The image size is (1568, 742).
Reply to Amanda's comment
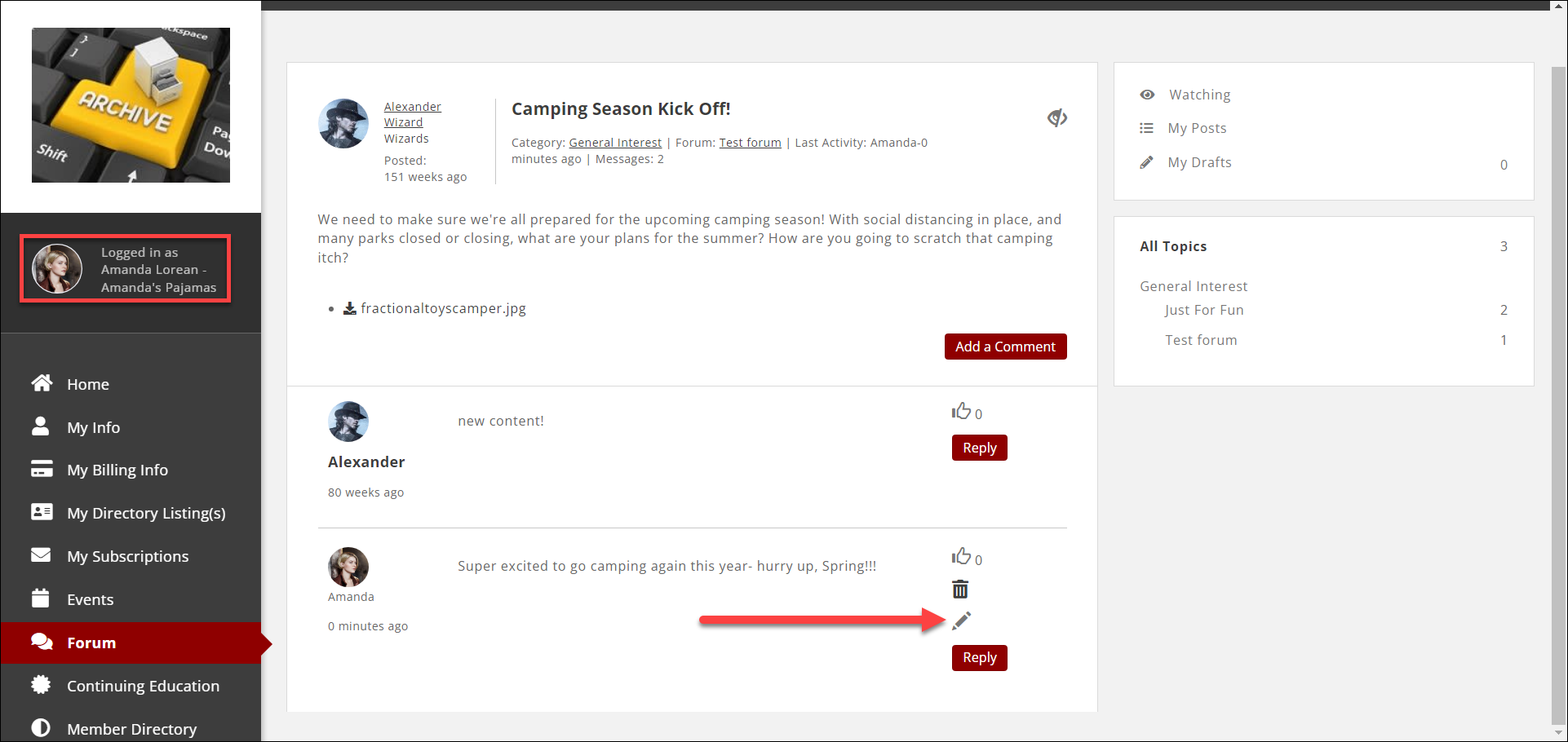click(x=979, y=658)
